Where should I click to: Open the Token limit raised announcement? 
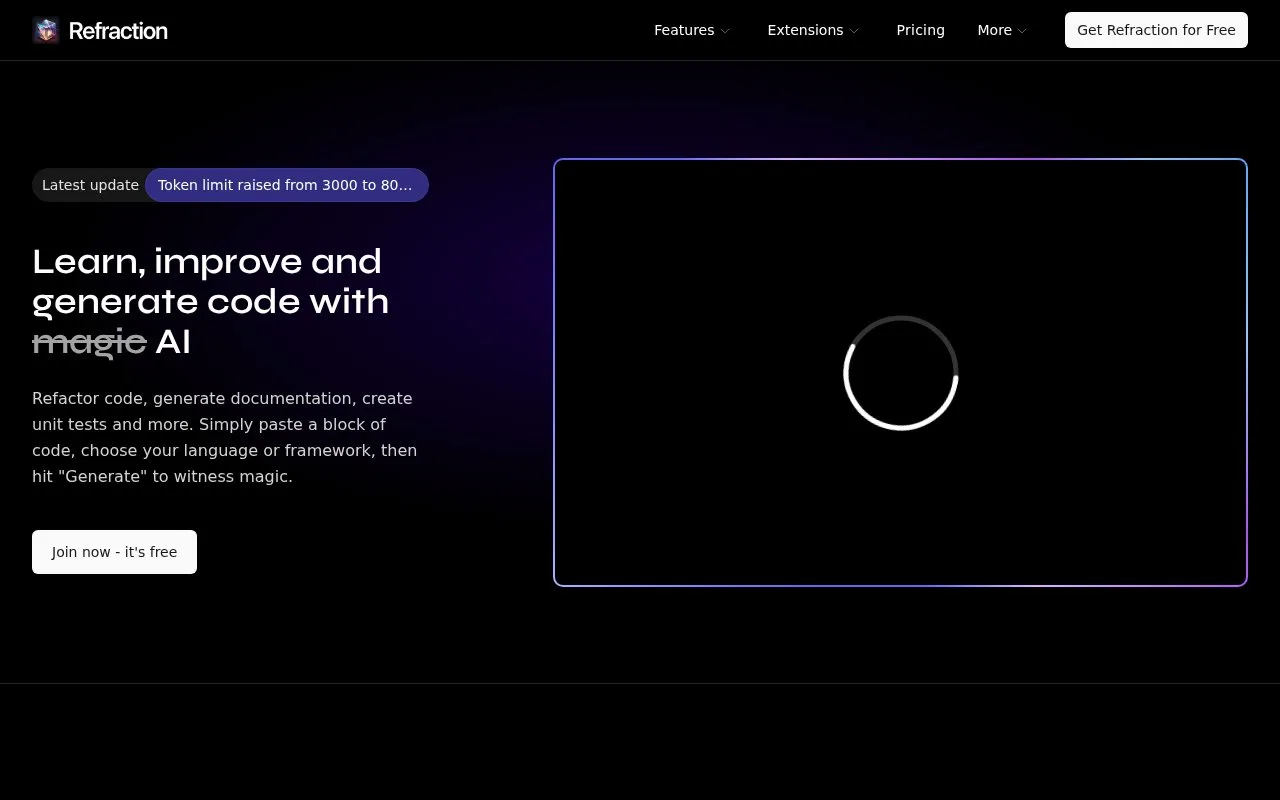[286, 185]
